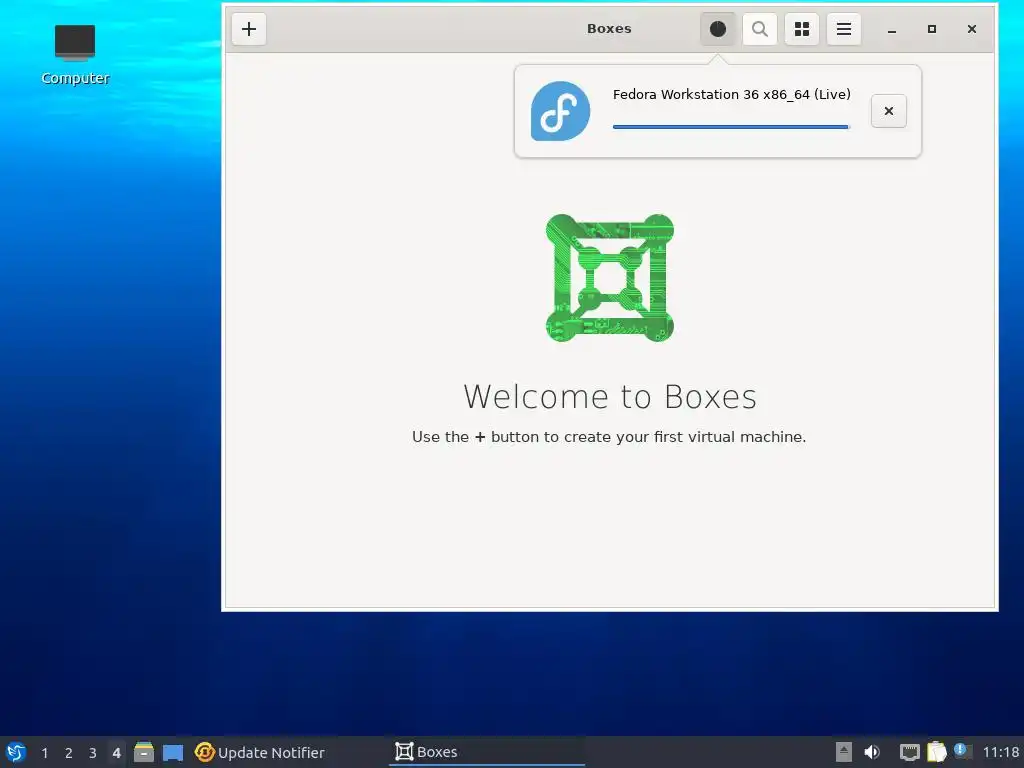Viewport: 1024px width, 768px height.
Task: Open the Computer desktop icon
Action: [75, 55]
